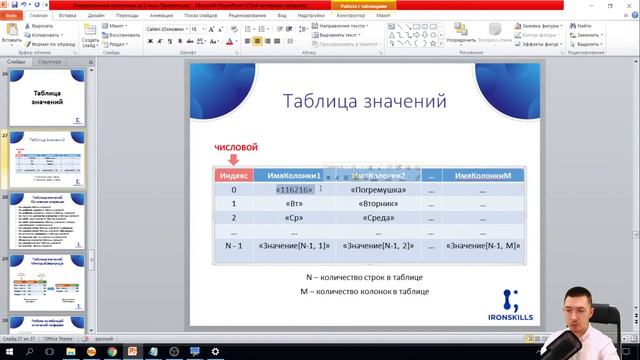The image size is (640, 360).
Task: Click the font color red A swatch
Action: [x=229, y=41]
